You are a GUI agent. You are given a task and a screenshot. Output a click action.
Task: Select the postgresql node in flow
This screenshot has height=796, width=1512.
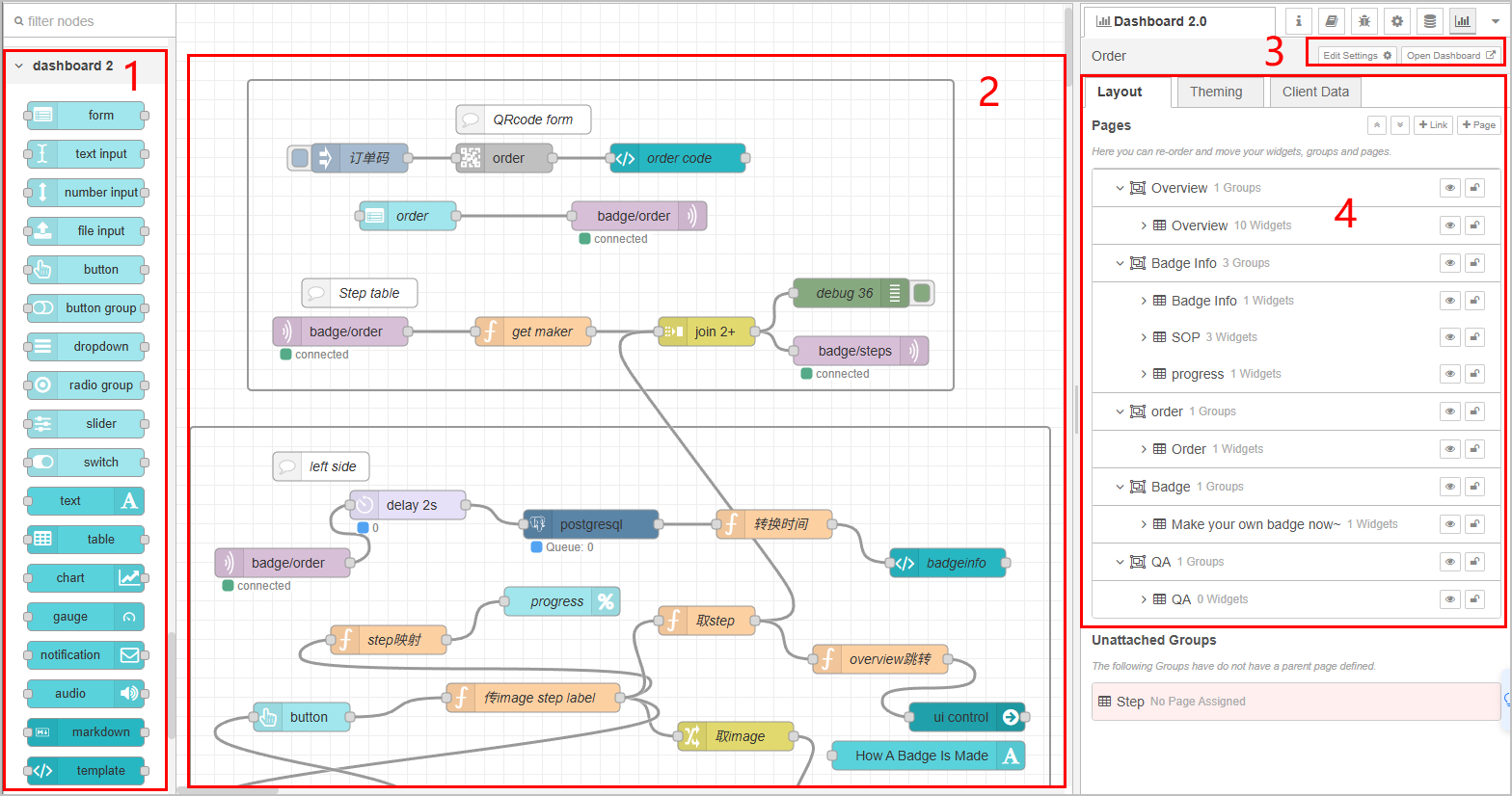[591, 524]
